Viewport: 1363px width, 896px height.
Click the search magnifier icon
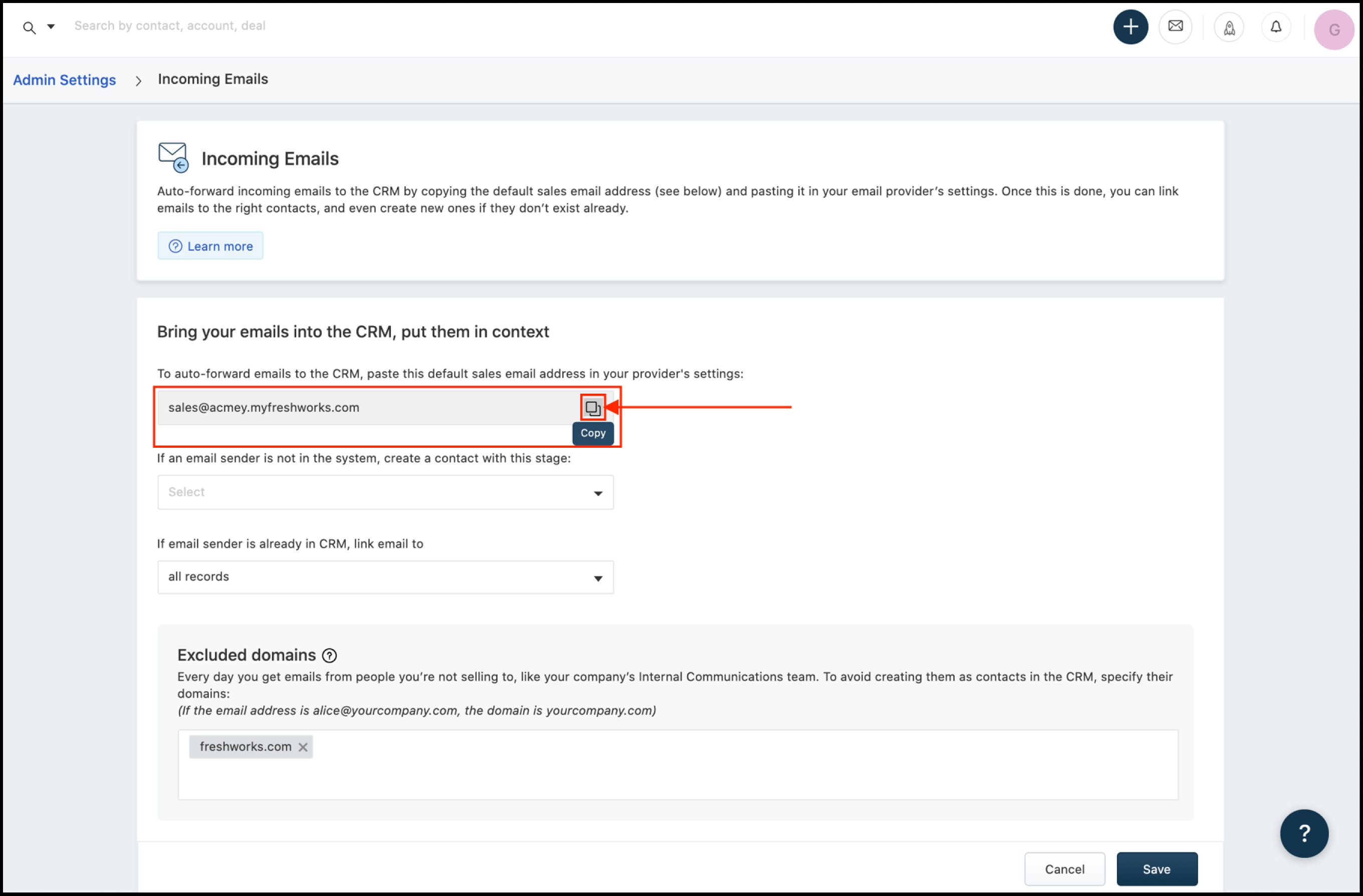pos(29,28)
